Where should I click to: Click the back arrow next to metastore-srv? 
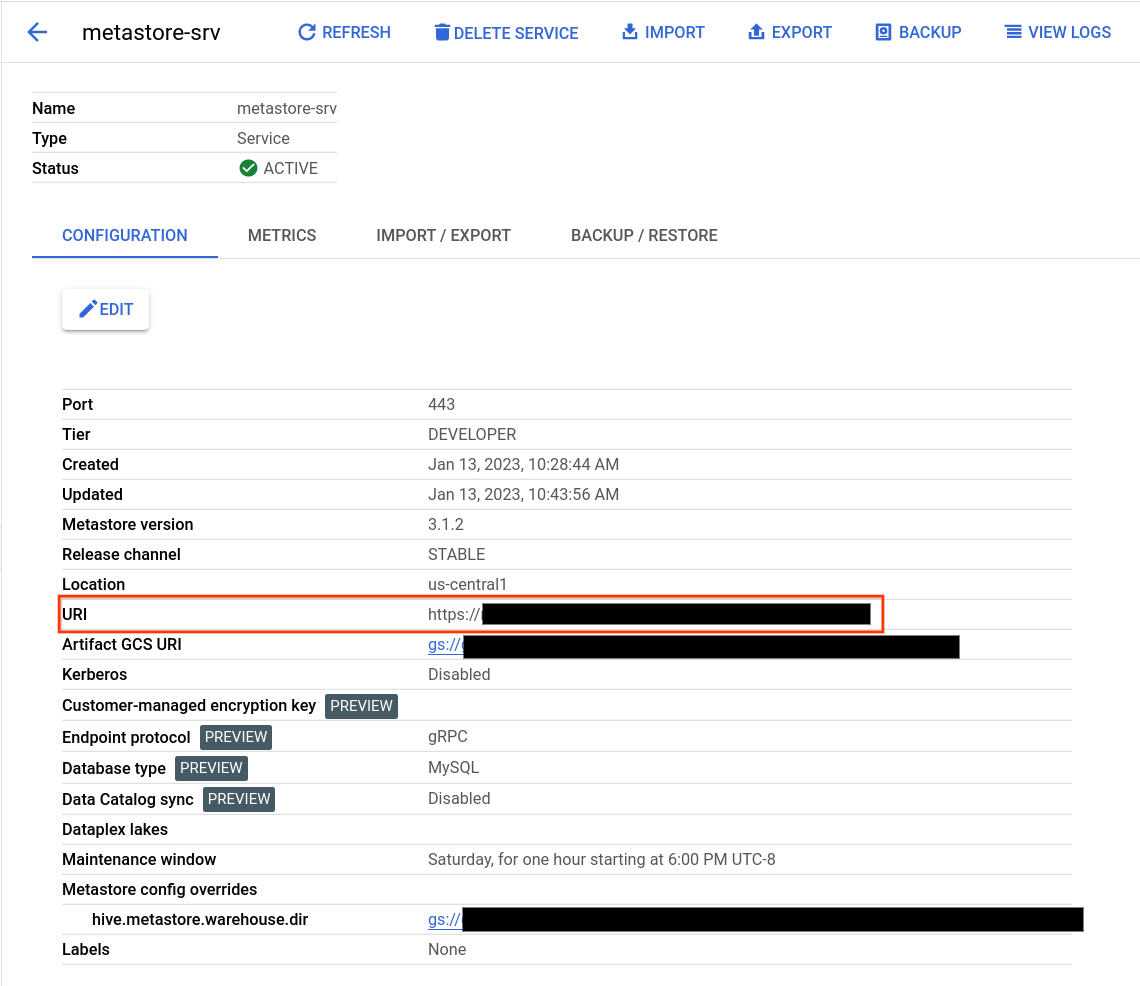point(37,31)
